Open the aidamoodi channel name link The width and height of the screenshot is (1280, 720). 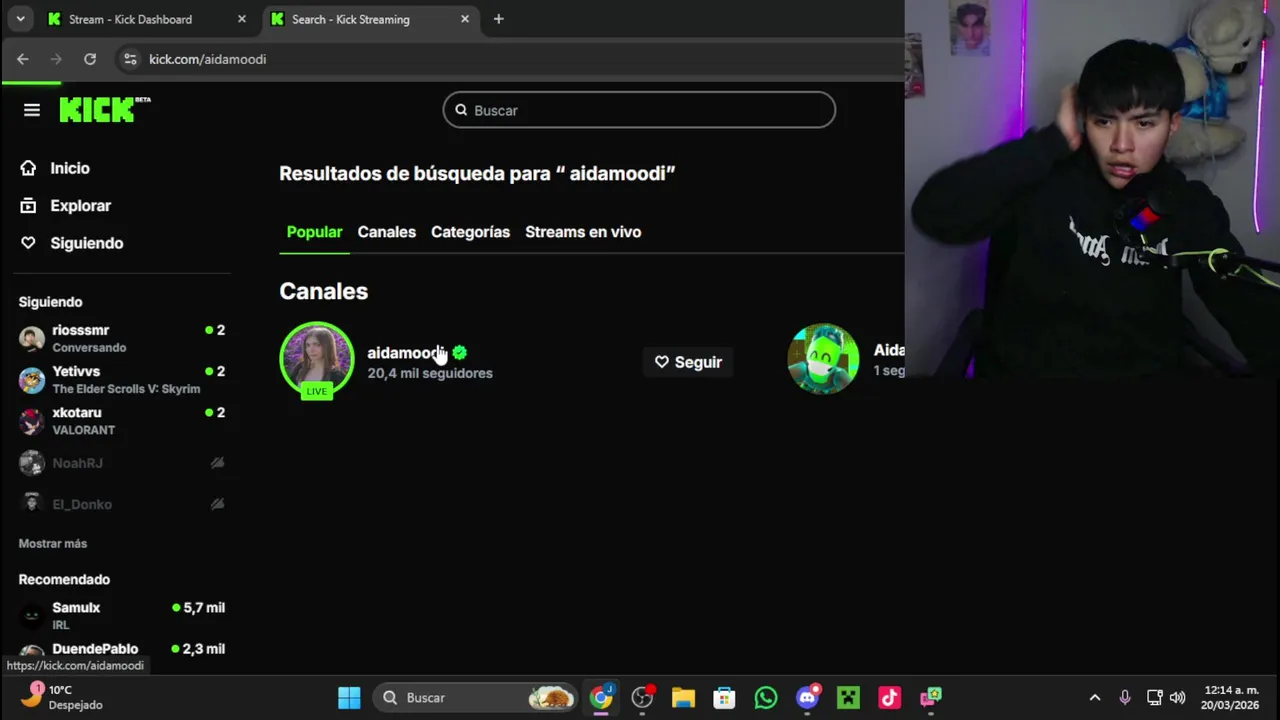407,352
